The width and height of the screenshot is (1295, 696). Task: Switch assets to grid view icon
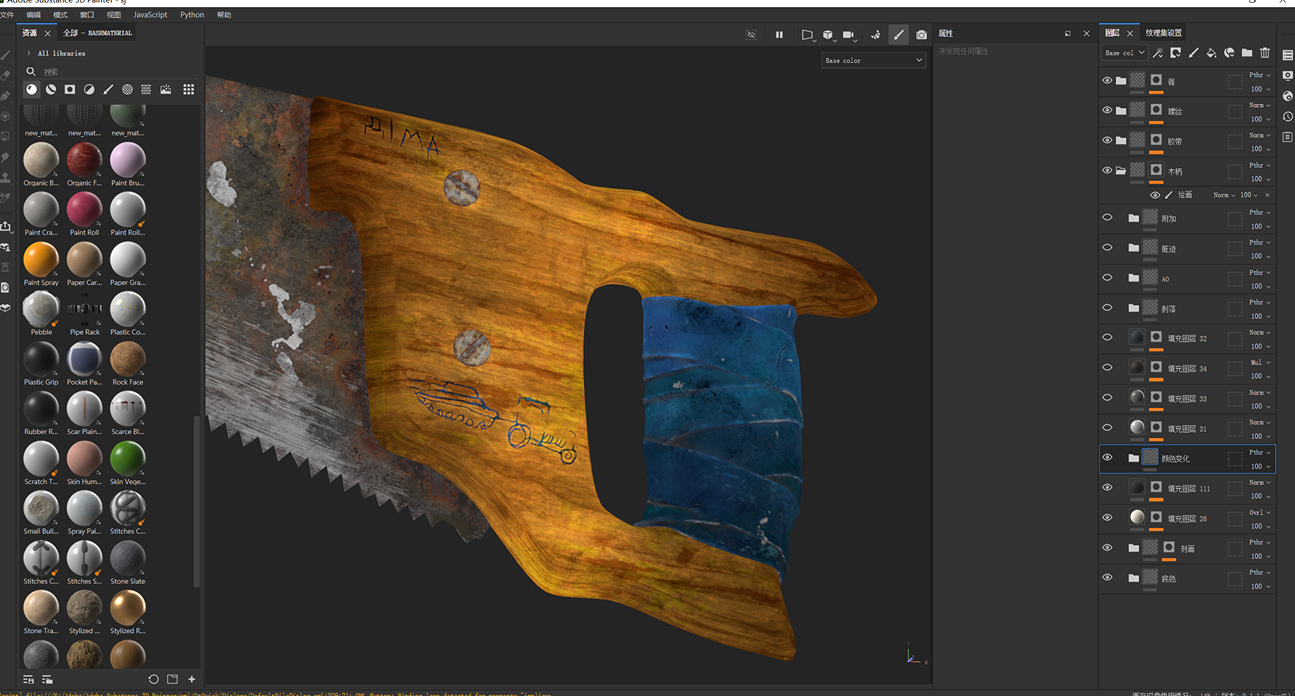point(188,90)
